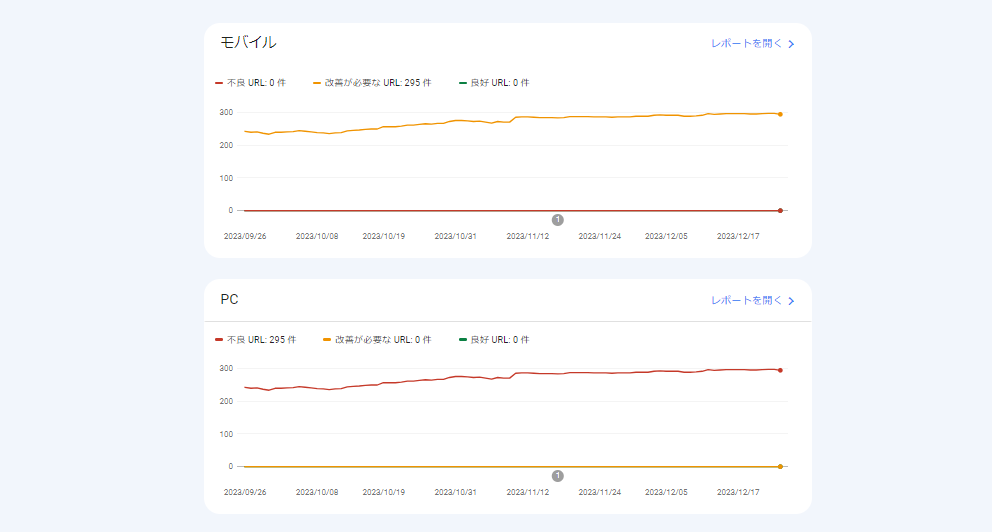The height and width of the screenshot is (532, 992).
Task: Click y-axis value 100 on PC chart
Action: click(x=226, y=435)
